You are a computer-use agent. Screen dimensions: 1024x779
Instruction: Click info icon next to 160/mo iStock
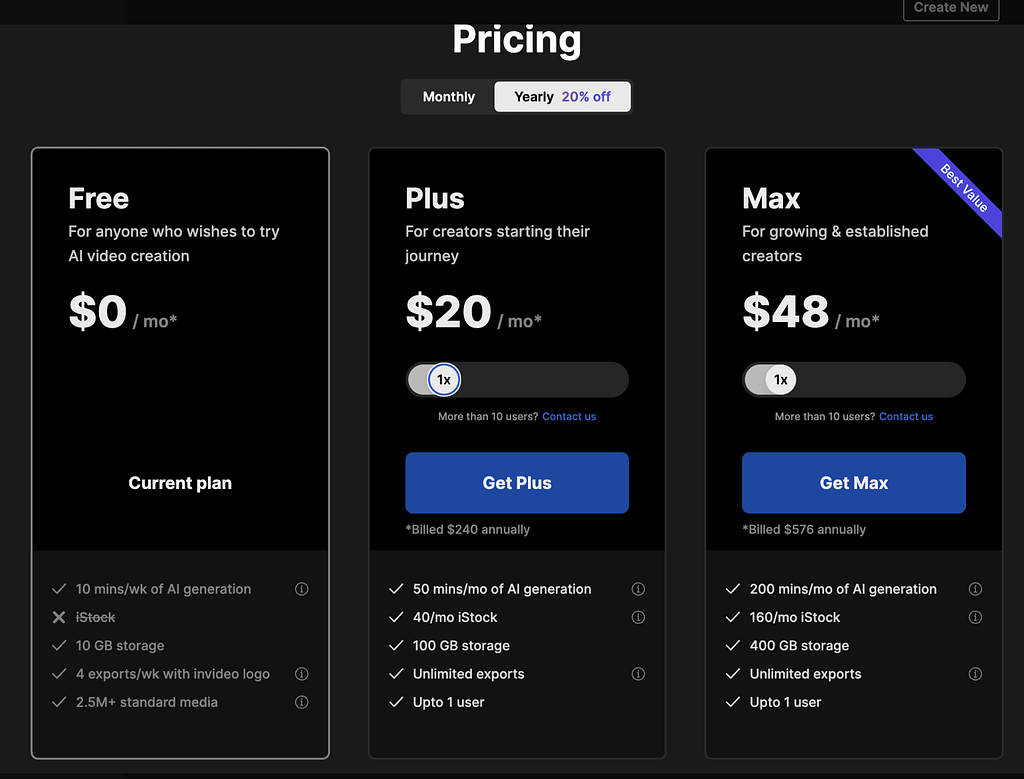(976, 618)
